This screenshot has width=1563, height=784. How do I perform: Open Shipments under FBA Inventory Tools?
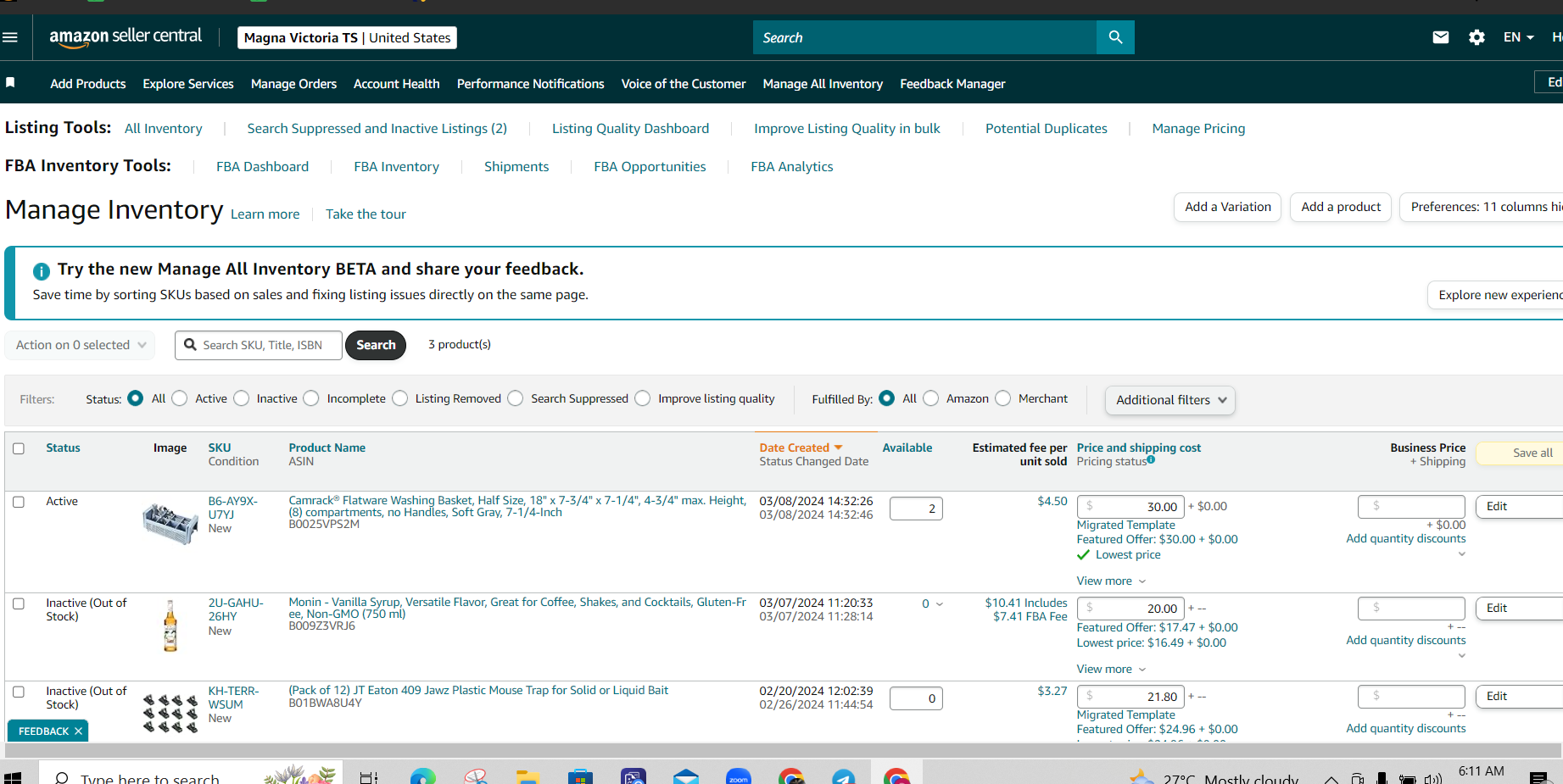tap(516, 167)
